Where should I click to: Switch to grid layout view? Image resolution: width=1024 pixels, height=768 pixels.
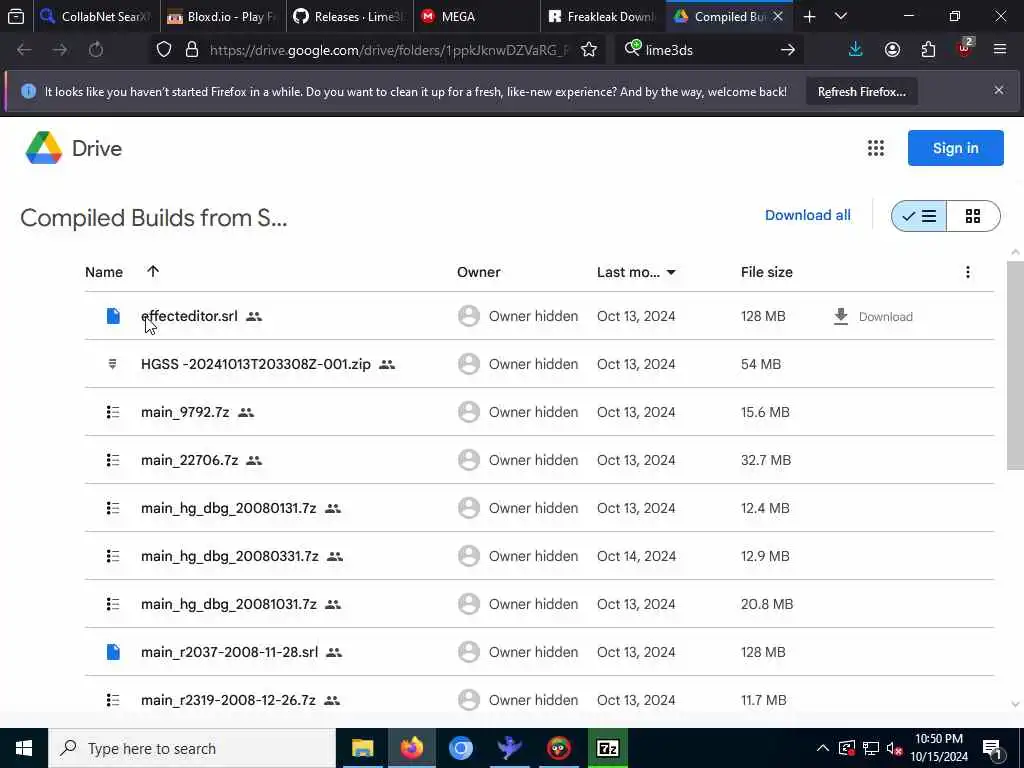(973, 216)
